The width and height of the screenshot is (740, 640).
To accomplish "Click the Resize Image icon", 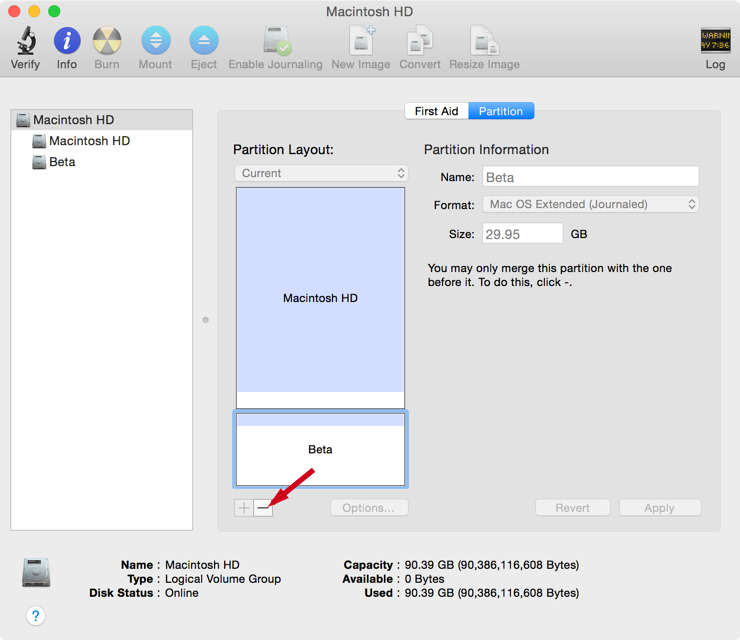I will (484, 41).
